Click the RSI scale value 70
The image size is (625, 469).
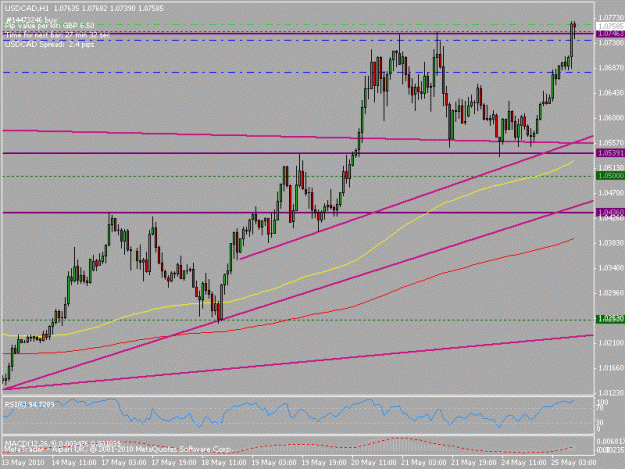(x=600, y=408)
